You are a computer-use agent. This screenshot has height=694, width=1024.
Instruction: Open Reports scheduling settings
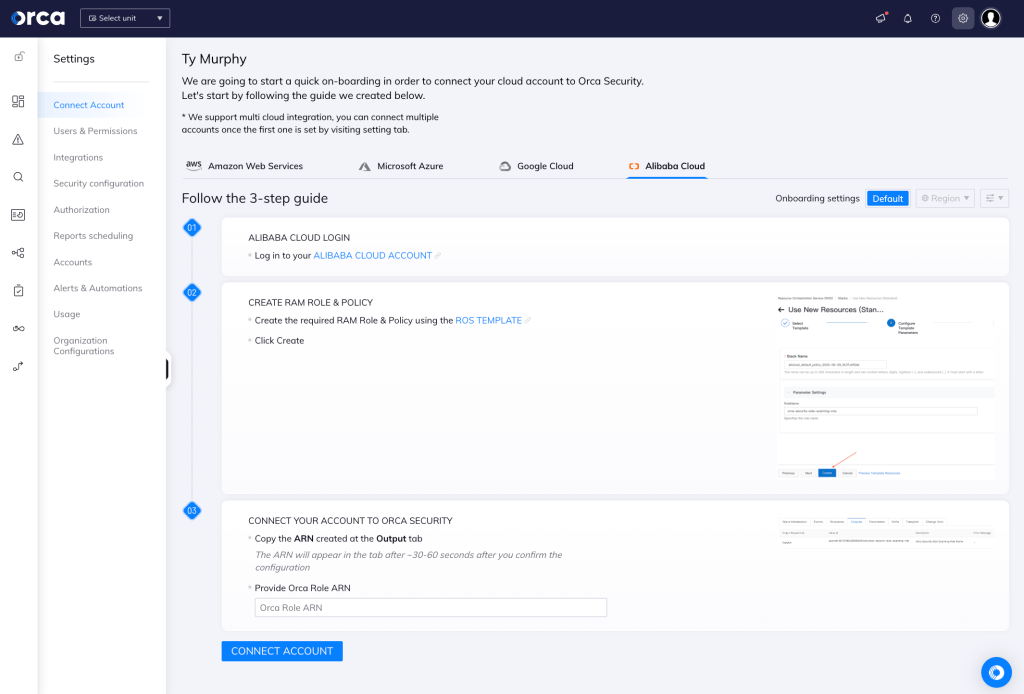[x=93, y=236]
